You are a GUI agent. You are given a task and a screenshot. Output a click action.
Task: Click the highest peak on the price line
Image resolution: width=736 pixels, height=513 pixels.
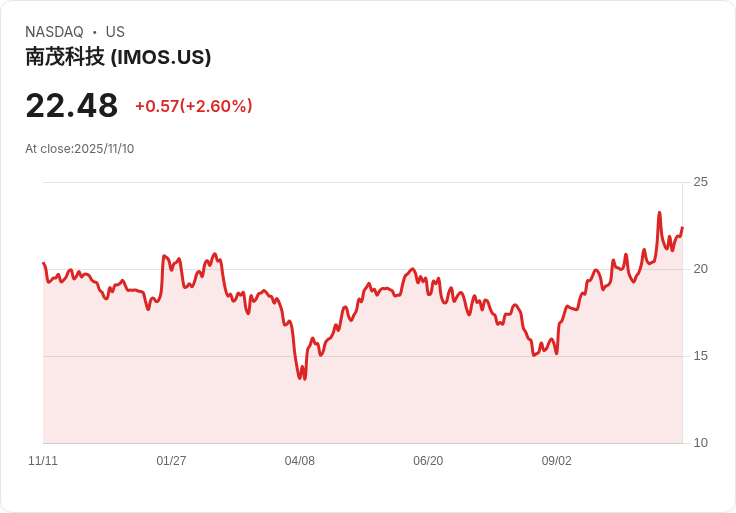(659, 213)
